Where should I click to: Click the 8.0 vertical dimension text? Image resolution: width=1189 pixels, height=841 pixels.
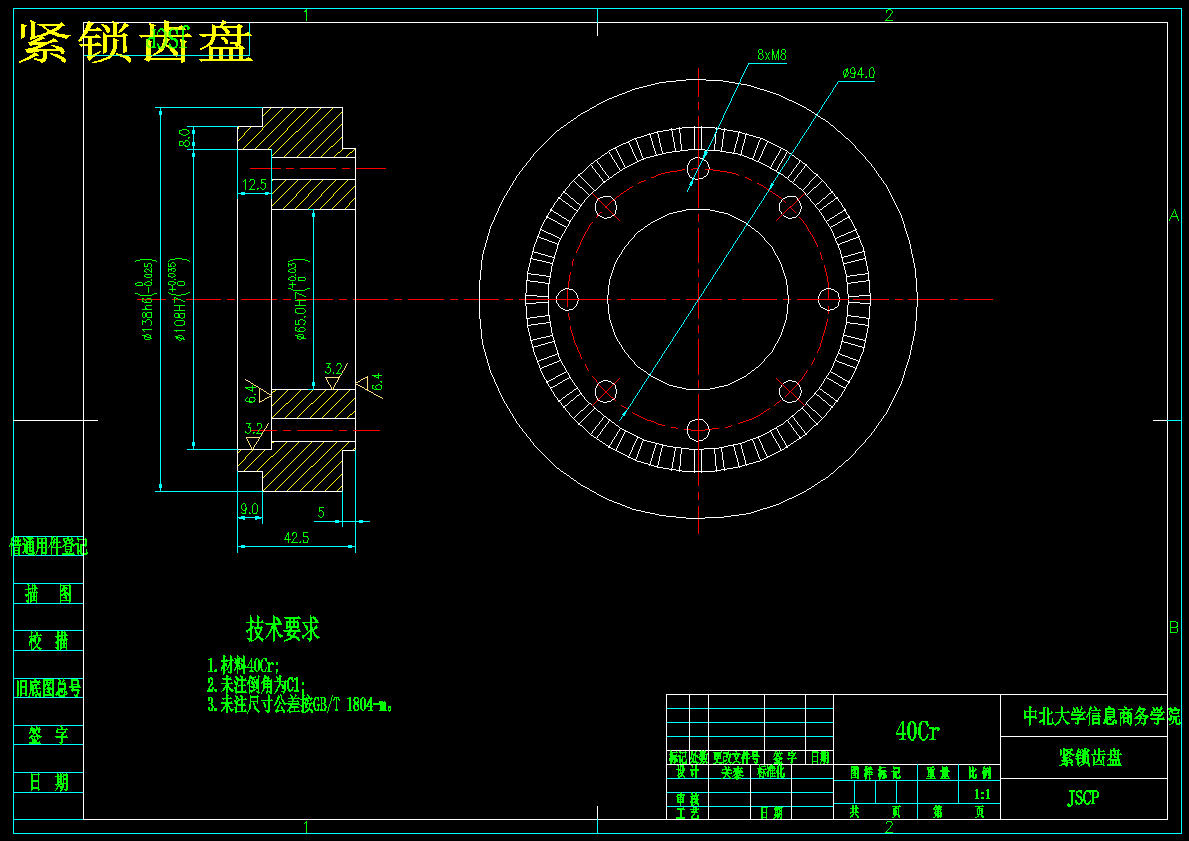click(184, 138)
